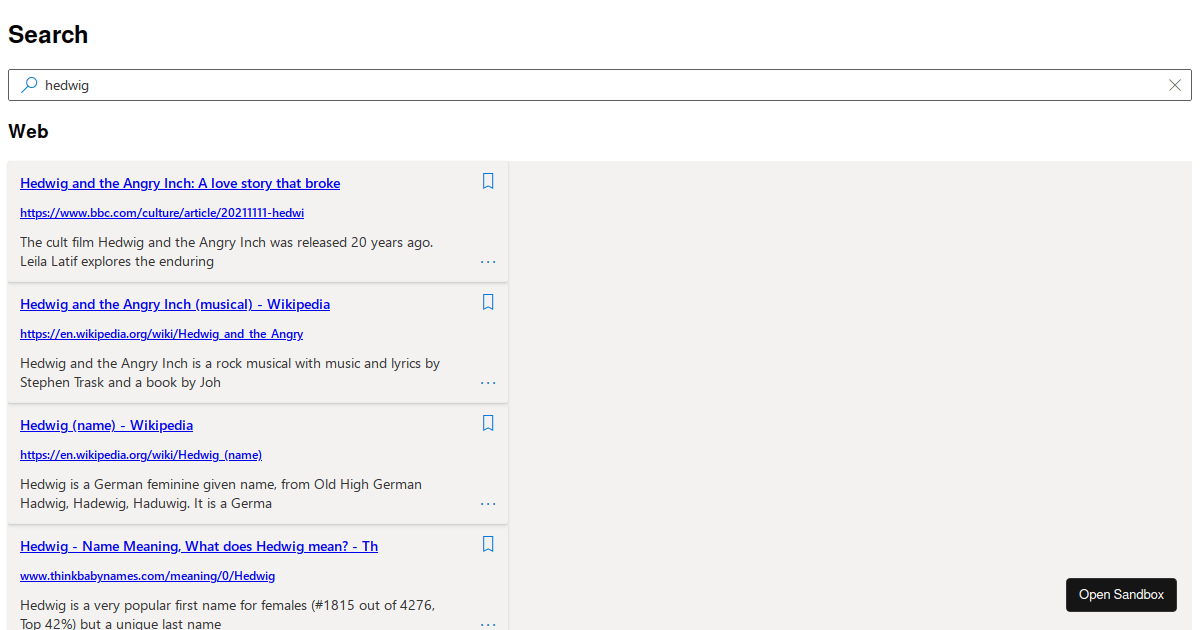
Task: Clear the search box with the X icon
Action: (1175, 85)
